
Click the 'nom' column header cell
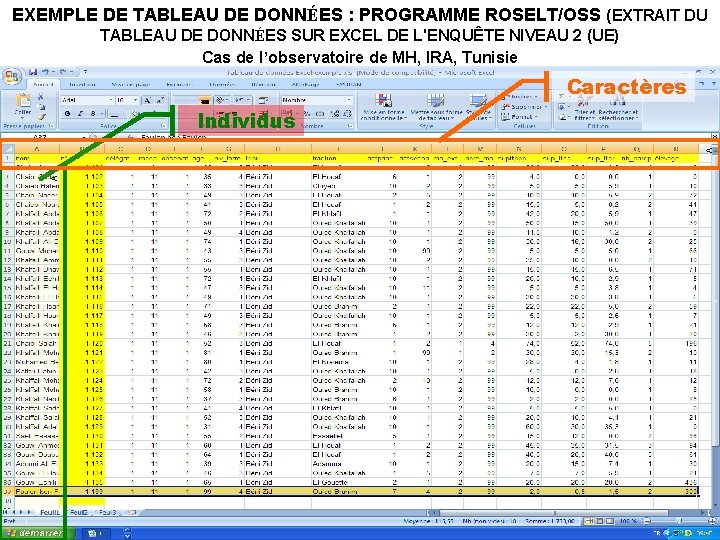(37, 158)
